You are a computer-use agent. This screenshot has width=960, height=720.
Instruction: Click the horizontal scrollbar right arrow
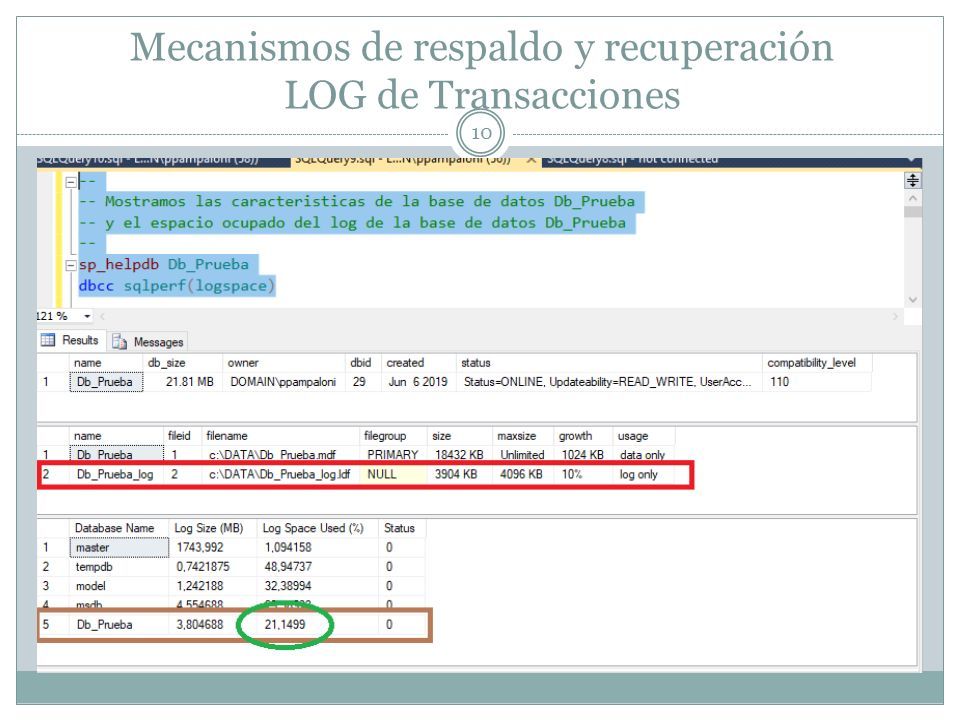pyautogui.click(x=894, y=317)
